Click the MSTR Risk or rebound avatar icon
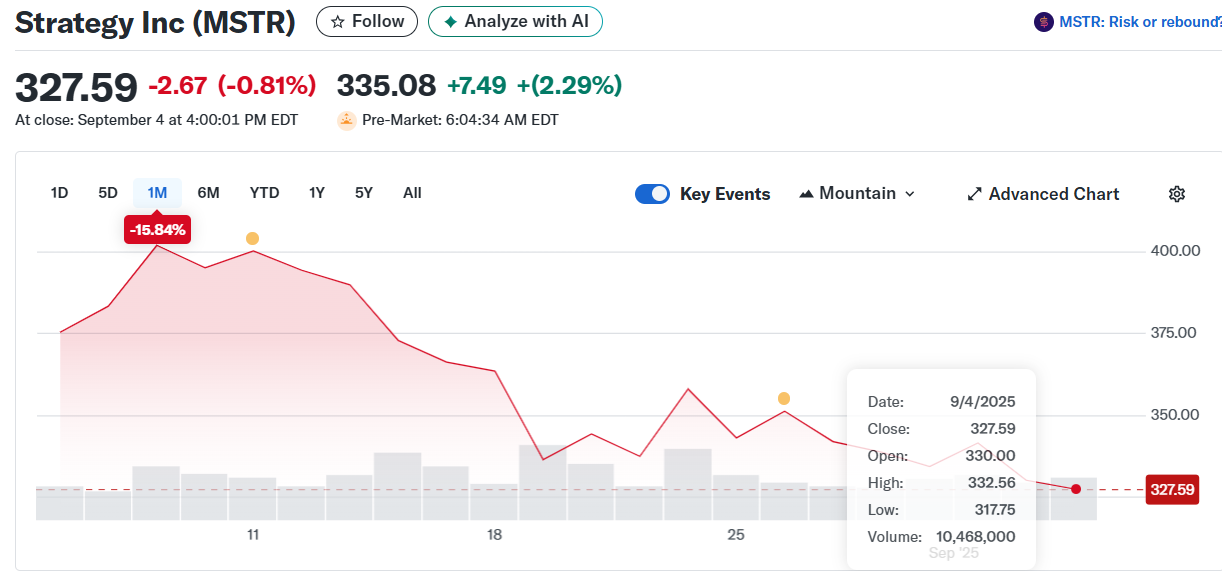1222x571 pixels. (x=1044, y=22)
